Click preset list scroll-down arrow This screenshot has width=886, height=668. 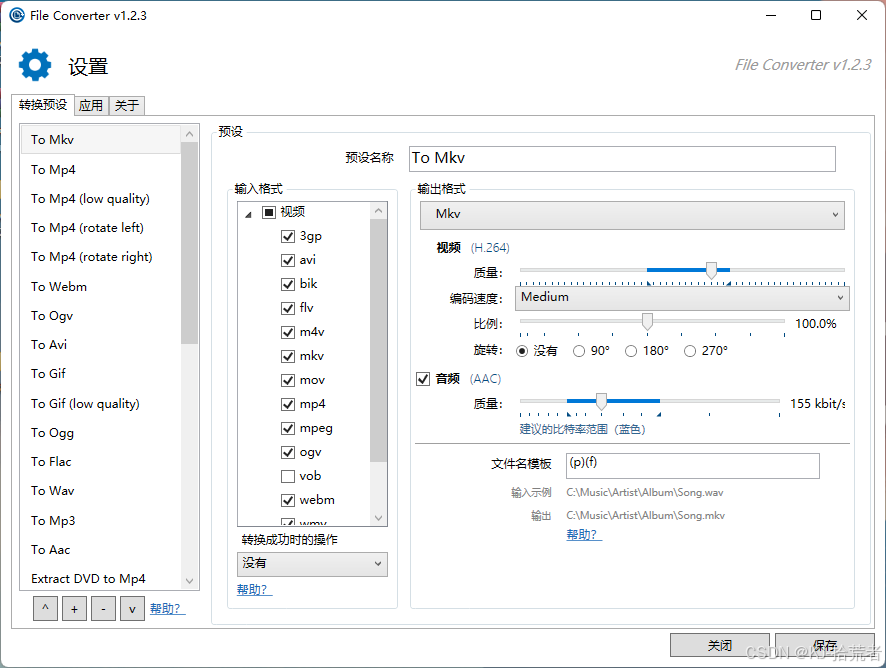pyautogui.click(x=189, y=581)
